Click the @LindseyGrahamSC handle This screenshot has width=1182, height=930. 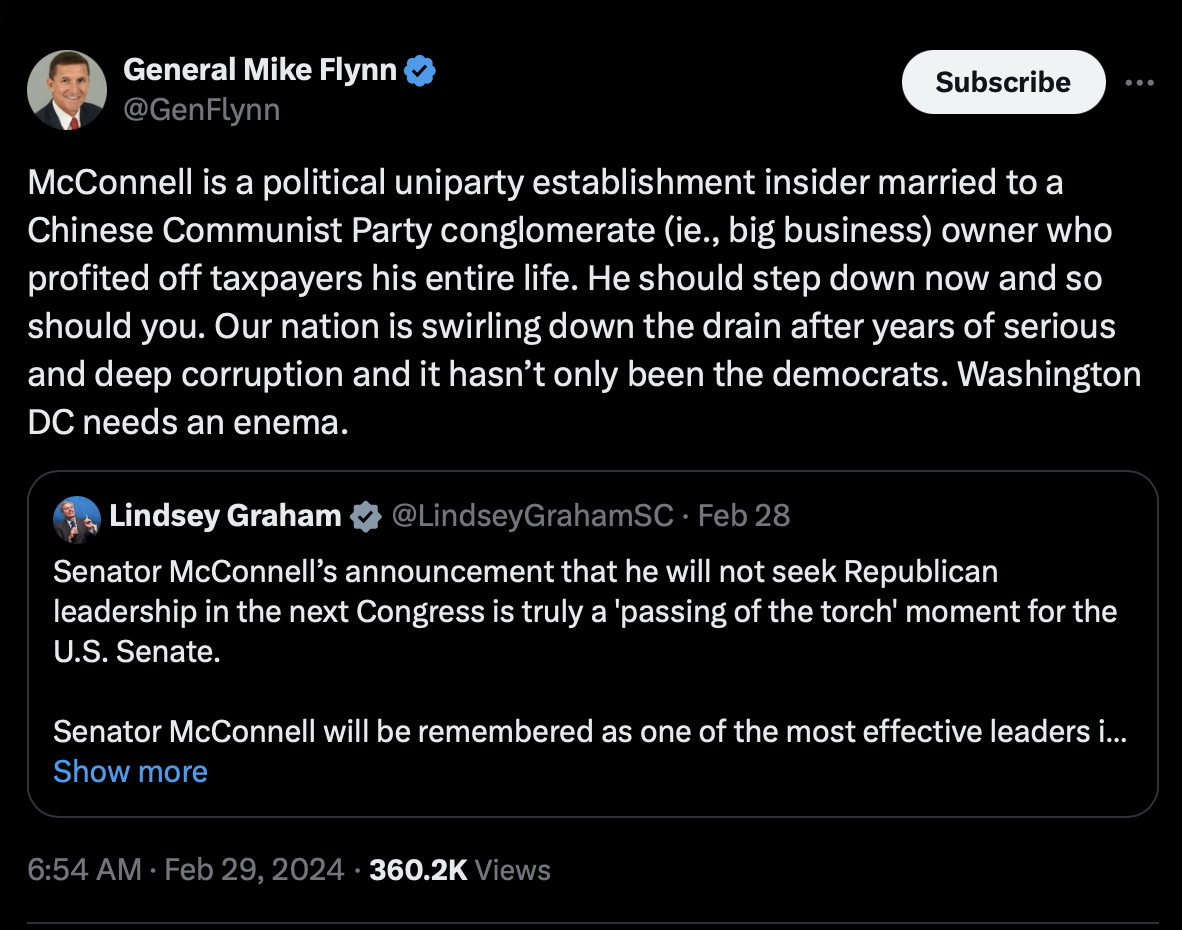pyautogui.click(x=532, y=516)
